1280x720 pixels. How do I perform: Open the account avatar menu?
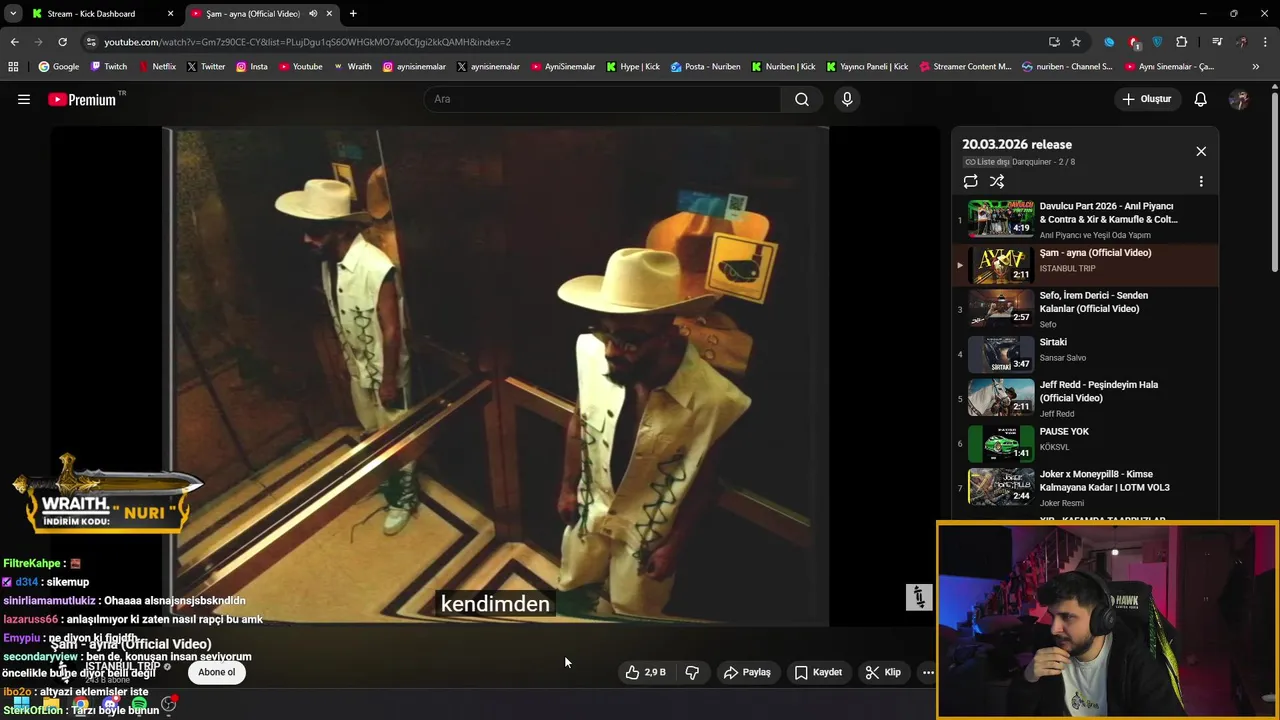tap(1239, 99)
